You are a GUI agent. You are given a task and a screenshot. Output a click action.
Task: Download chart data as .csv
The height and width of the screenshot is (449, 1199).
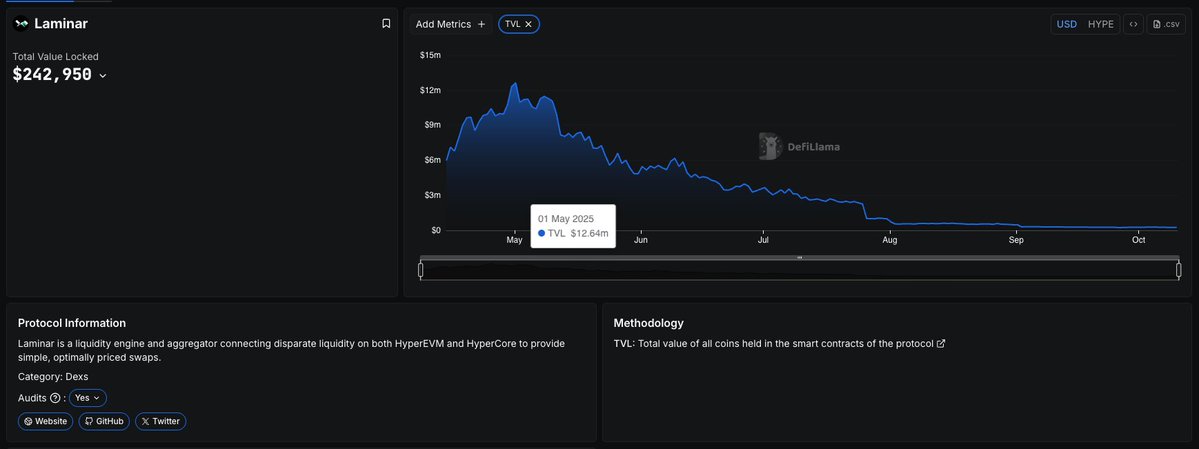tap(1165, 24)
